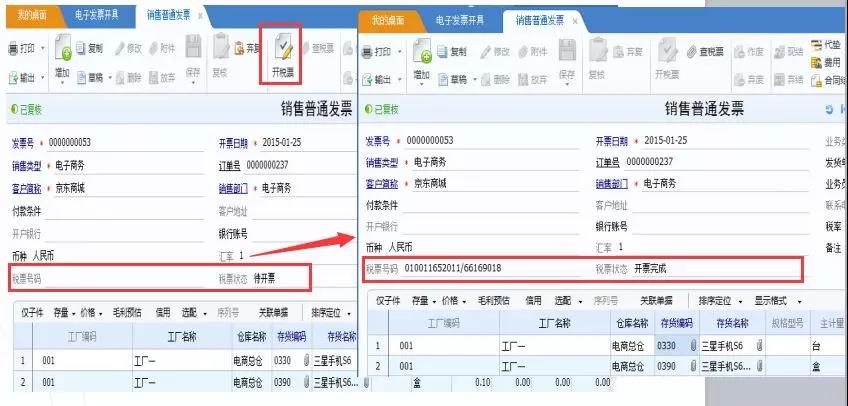848x406 pixels.
Task: Click Copy (复制) in right window toolbar
Action: (x=452, y=51)
